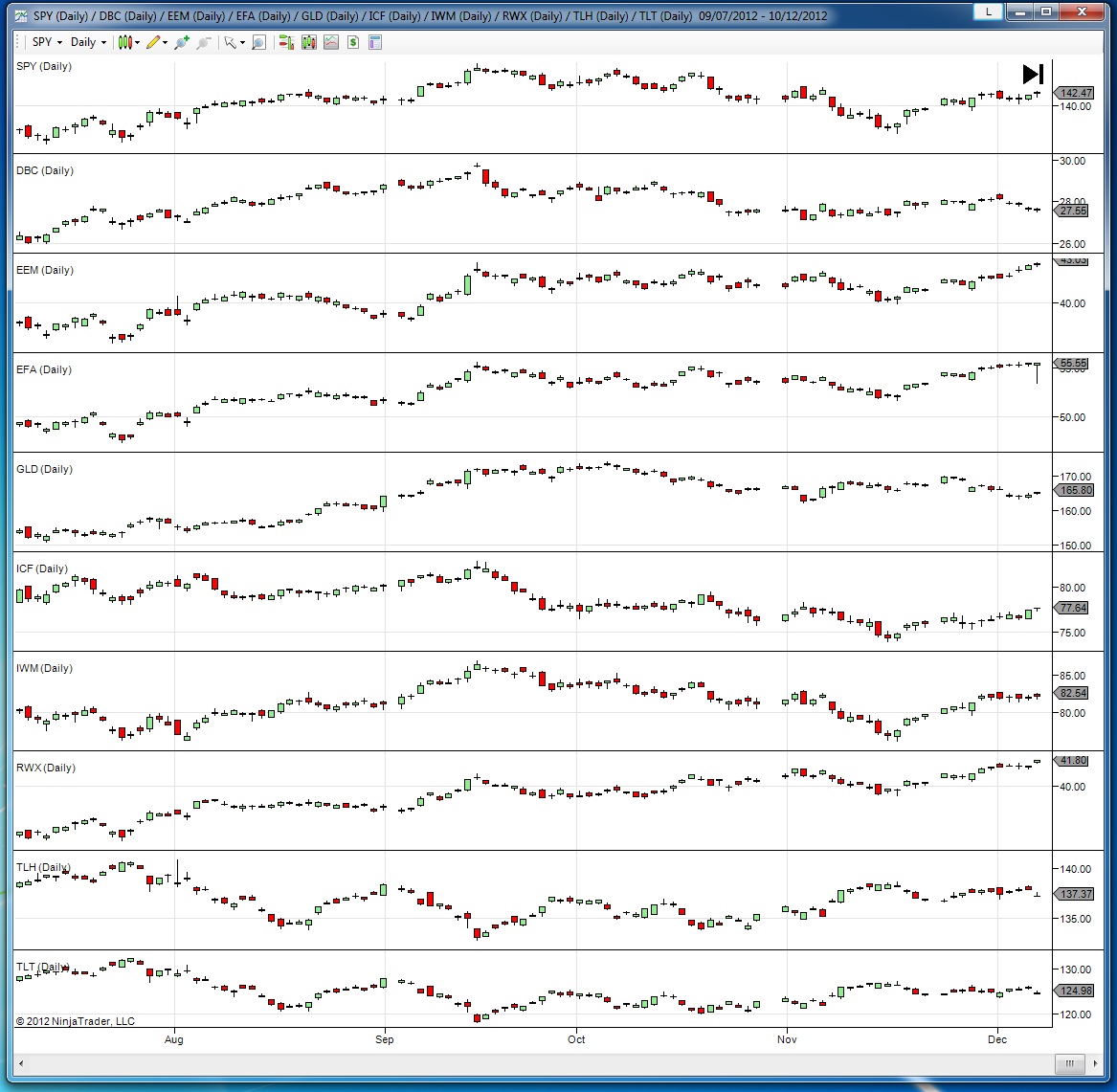The image size is (1117, 1092).
Task: Click the horizontal scrollbar thumb
Action: coord(1069,1063)
